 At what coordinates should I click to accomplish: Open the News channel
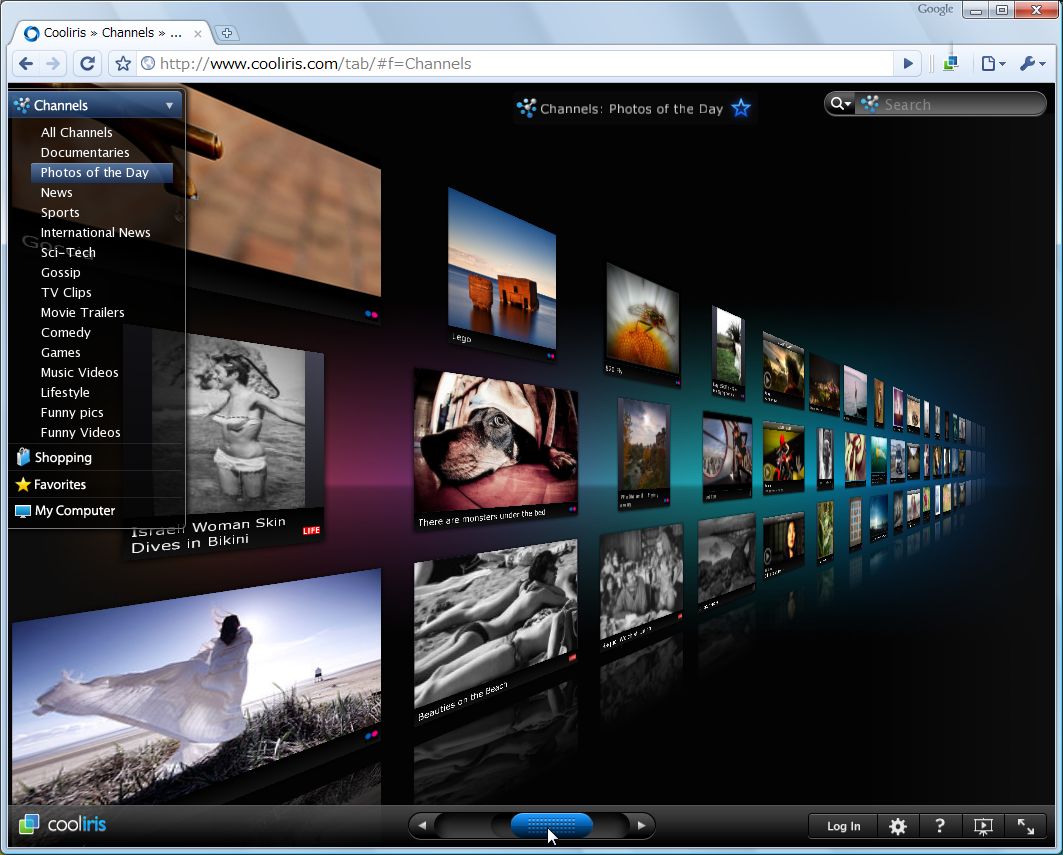click(56, 193)
